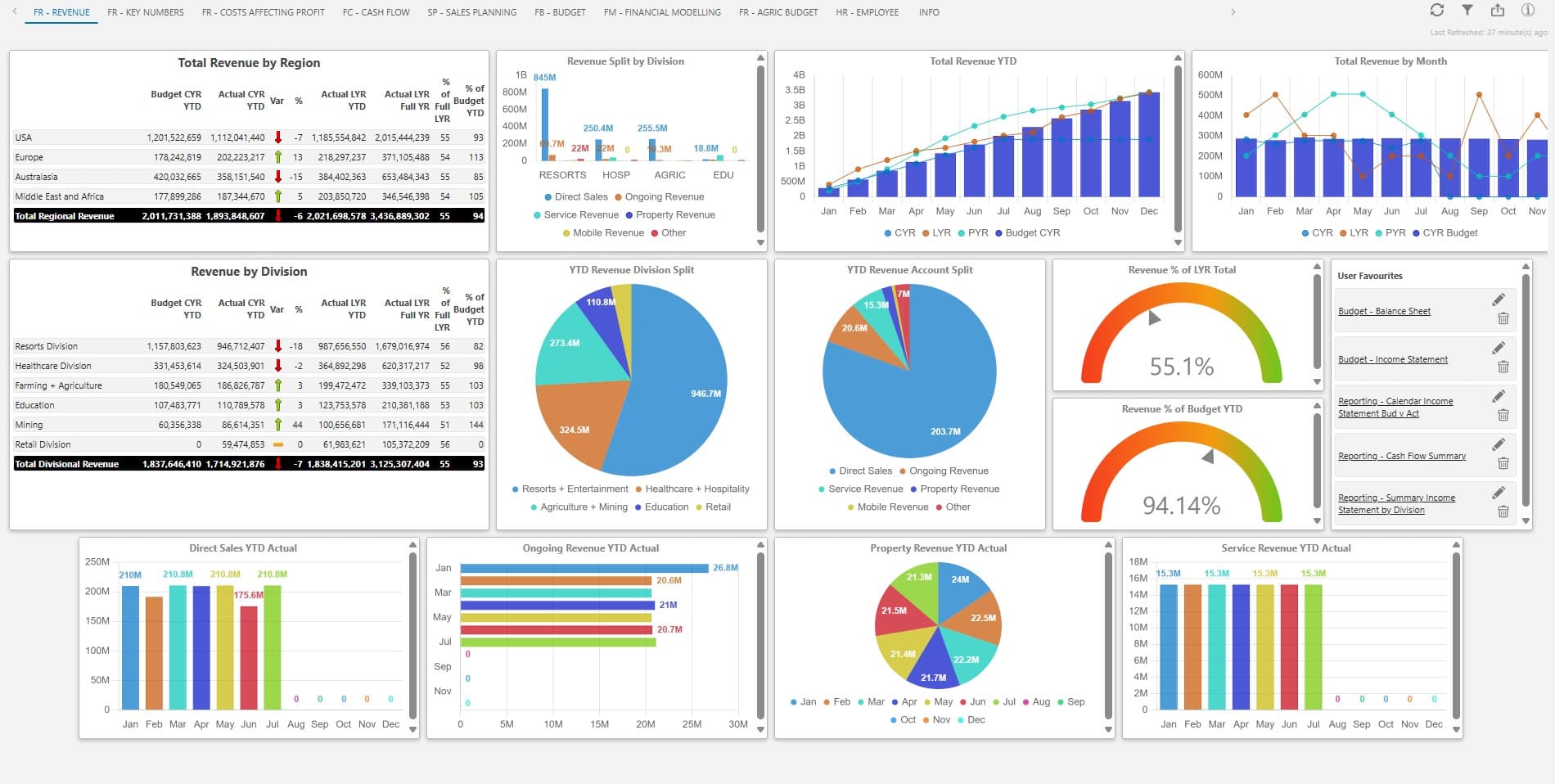Toggle Mobile Revenue in Account Split legend

pyautogui.click(x=887, y=507)
